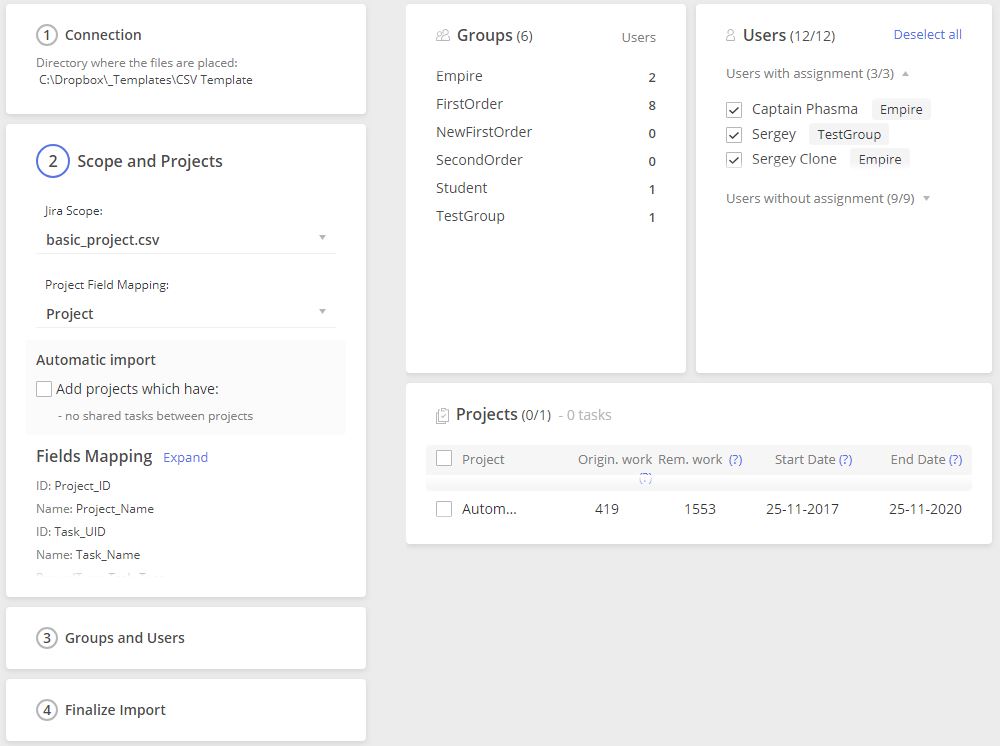Click the help icon beside Rem. work
This screenshot has height=746, width=1000.
(x=735, y=460)
